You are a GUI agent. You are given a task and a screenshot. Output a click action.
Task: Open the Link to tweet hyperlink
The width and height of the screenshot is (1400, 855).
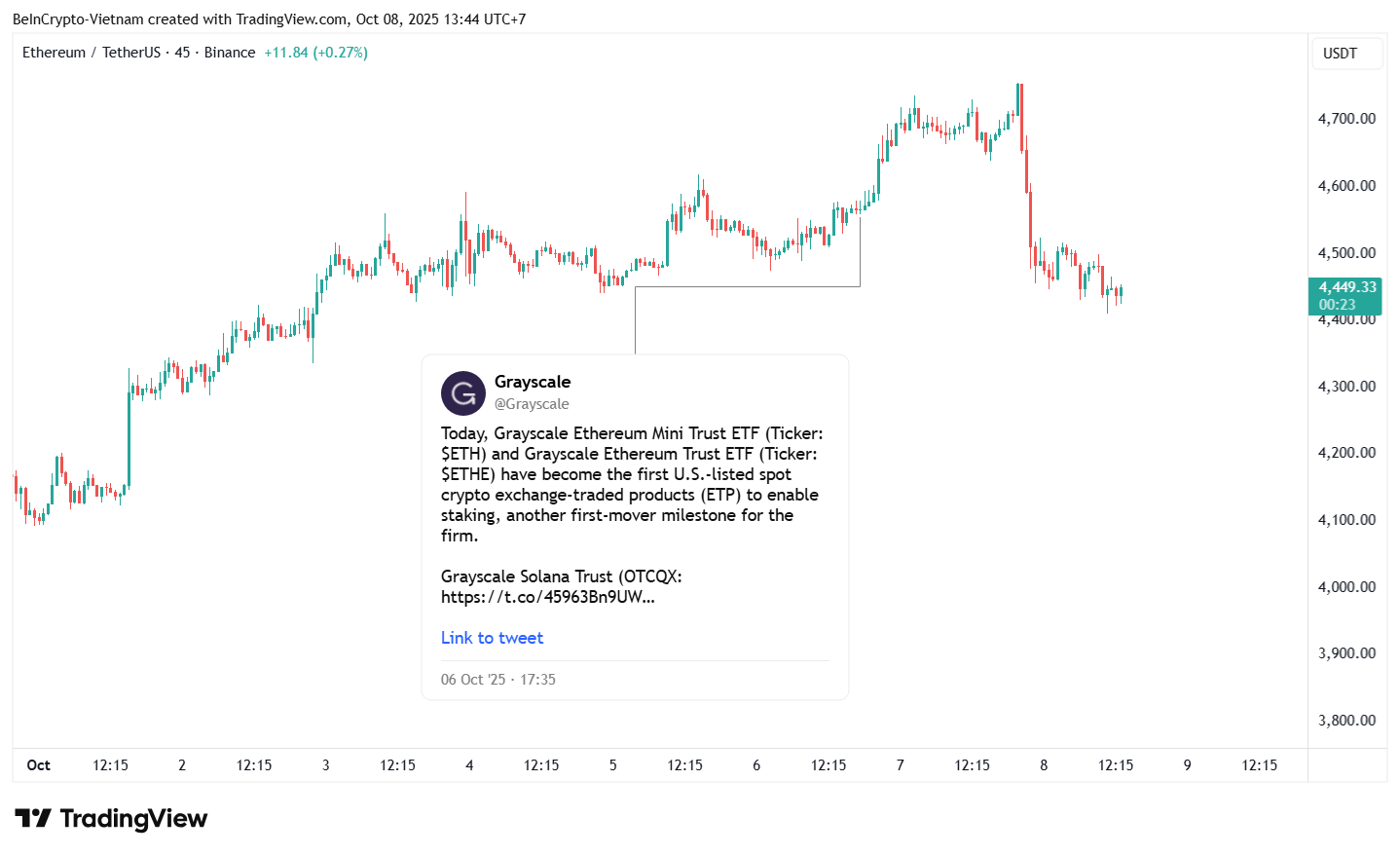(x=492, y=638)
